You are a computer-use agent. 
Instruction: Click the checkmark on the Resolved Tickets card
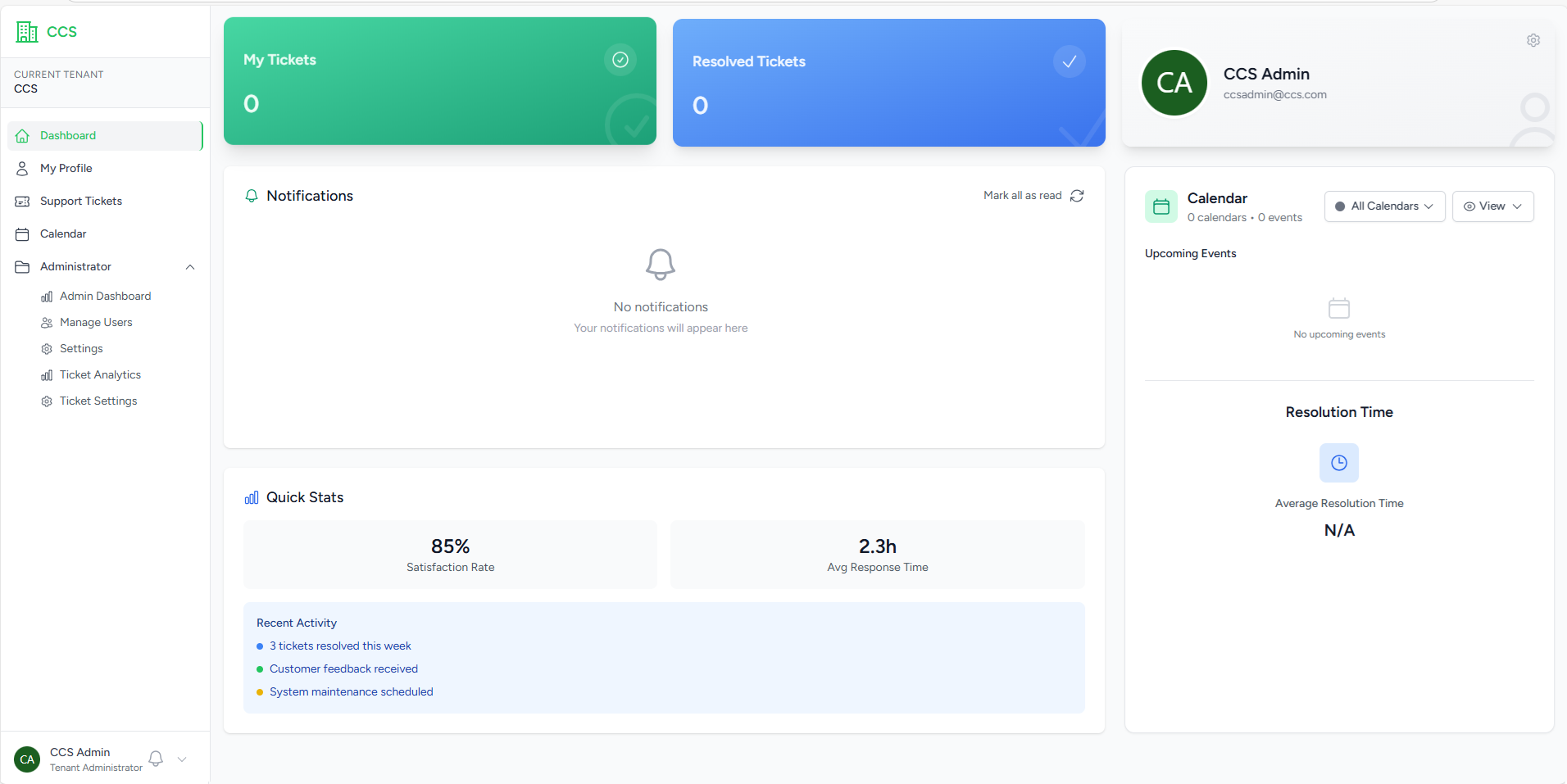click(x=1069, y=61)
